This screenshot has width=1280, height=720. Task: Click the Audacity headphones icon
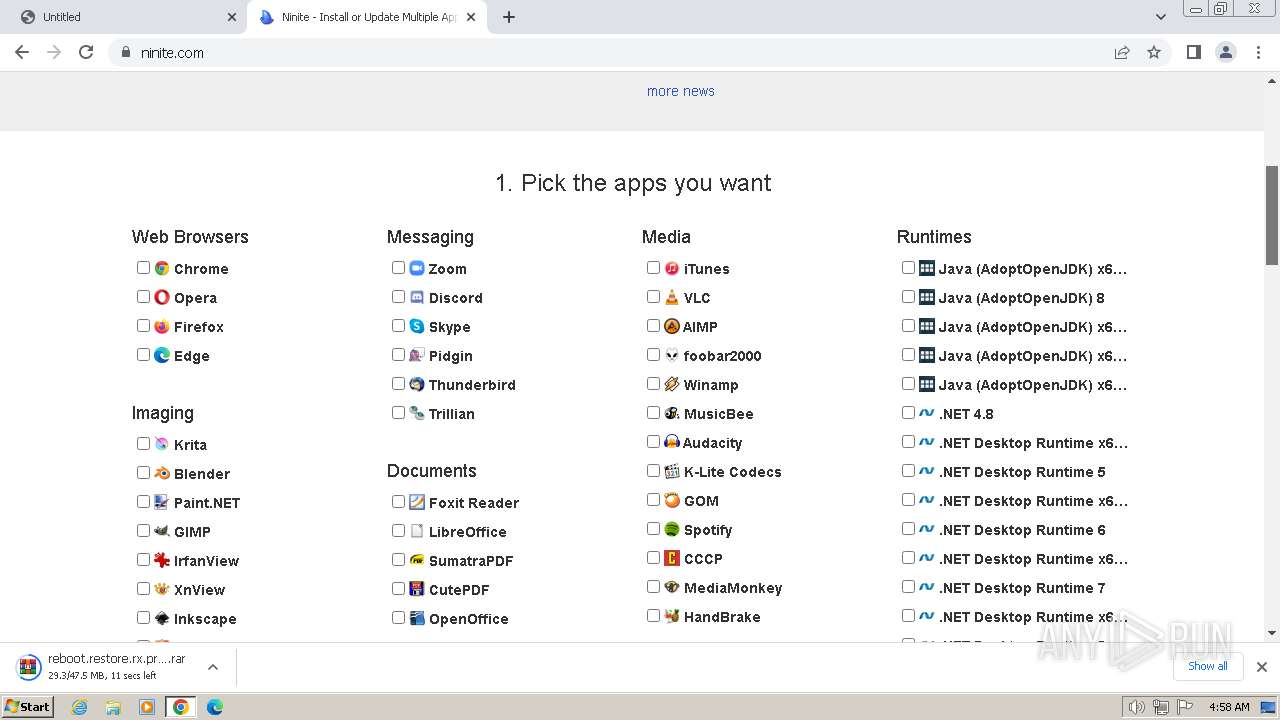tap(672, 442)
